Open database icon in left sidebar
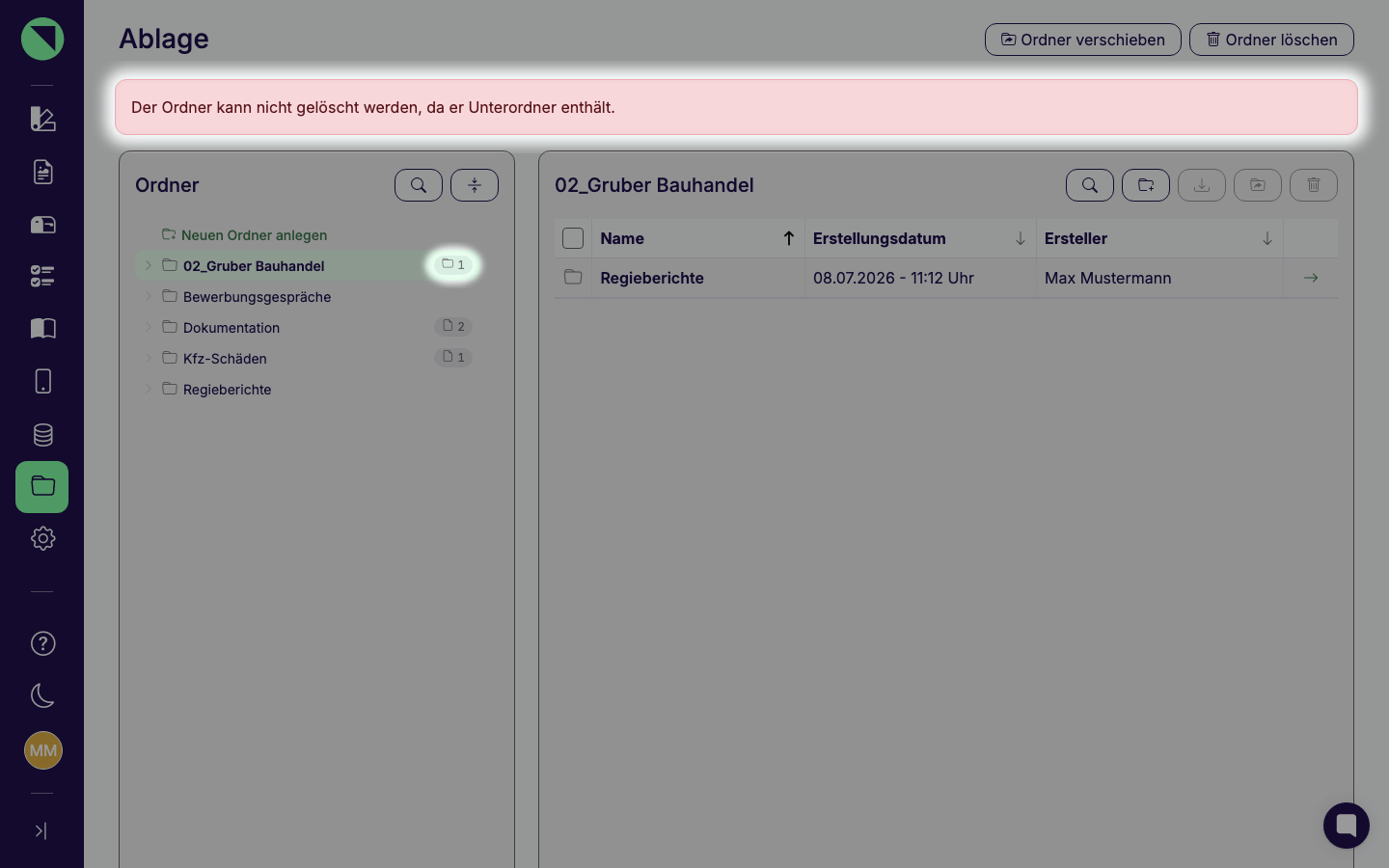 [42, 435]
